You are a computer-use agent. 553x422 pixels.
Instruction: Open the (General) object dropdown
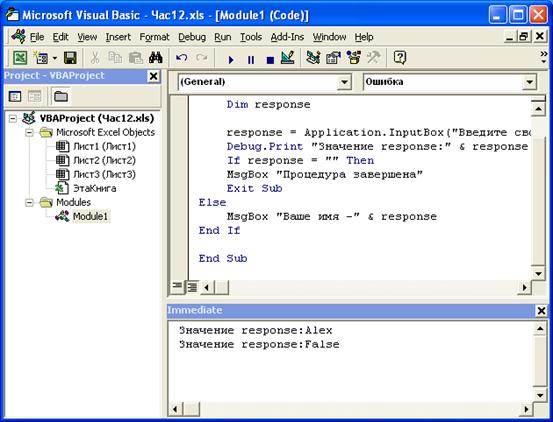pyautogui.click(x=344, y=82)
